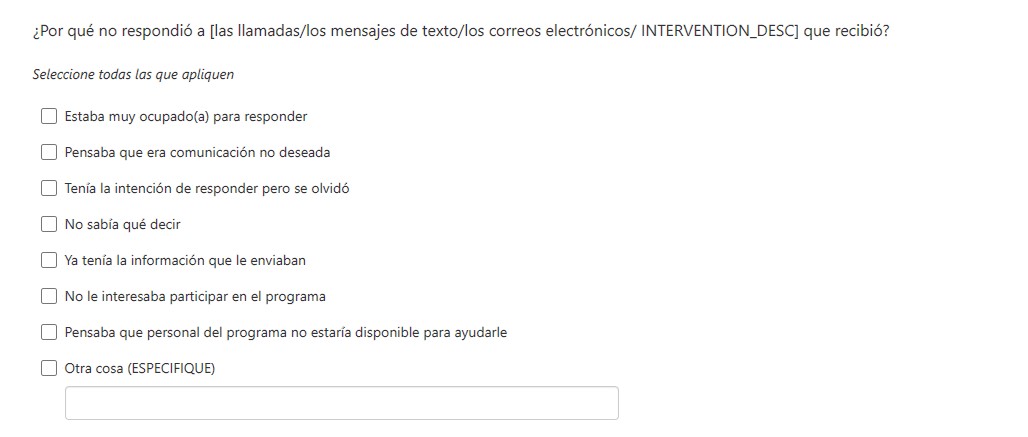Viewport: 1028px width, 437px height.
Task: Enable the 'se olvidó' option checkbox
Action: coord(49,188)
